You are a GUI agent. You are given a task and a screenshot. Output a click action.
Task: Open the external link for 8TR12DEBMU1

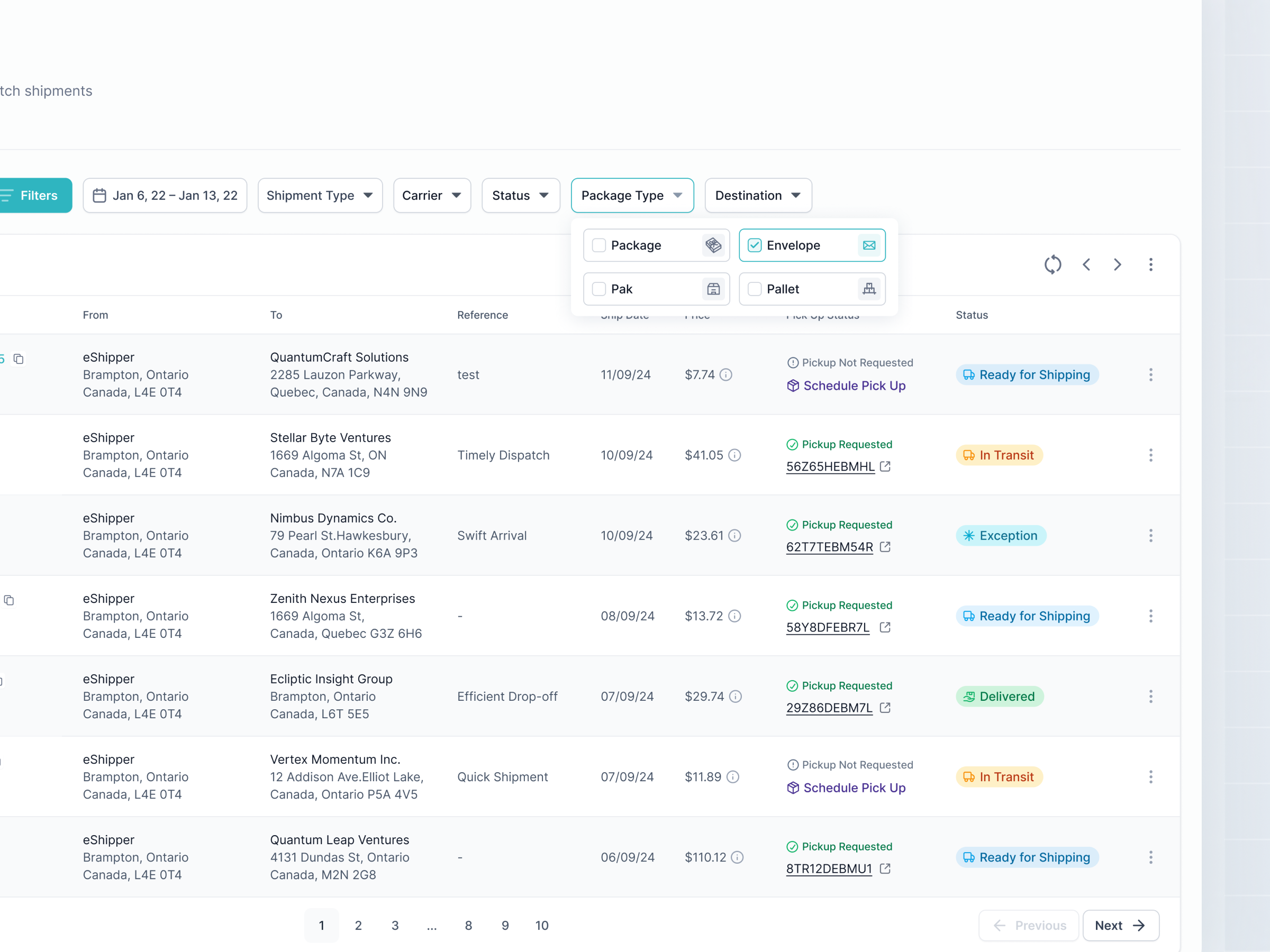[884, 869]
